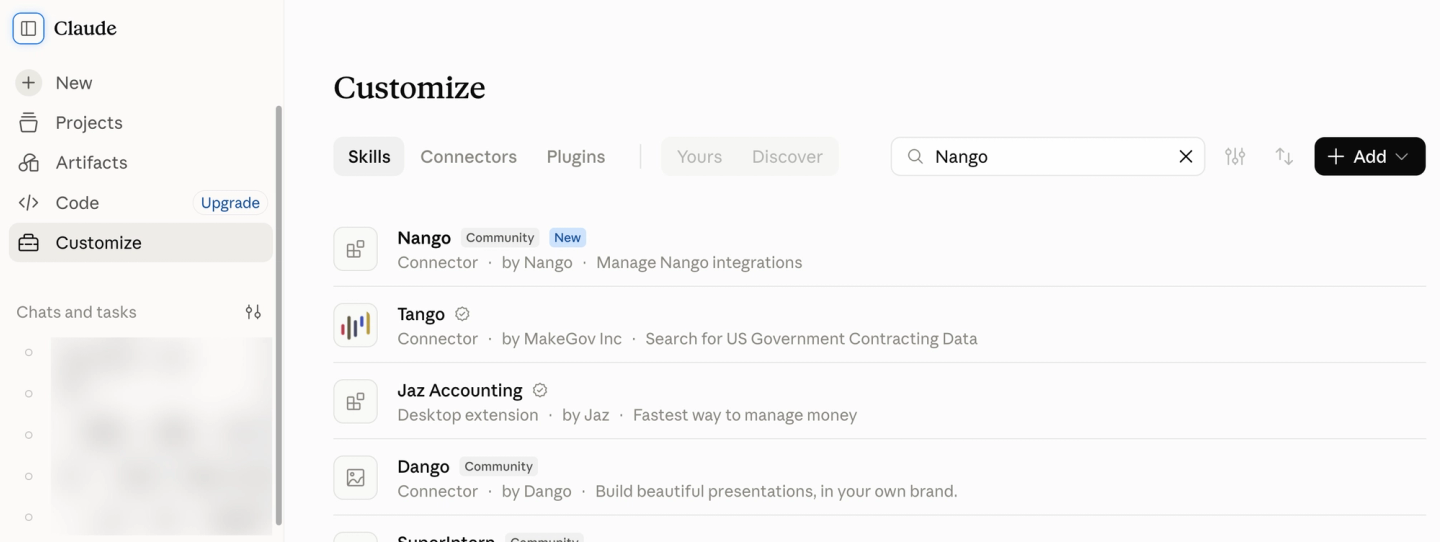Click the Nango connector icon
This screenshot has width=1440, height=542.
coord(355,249)
